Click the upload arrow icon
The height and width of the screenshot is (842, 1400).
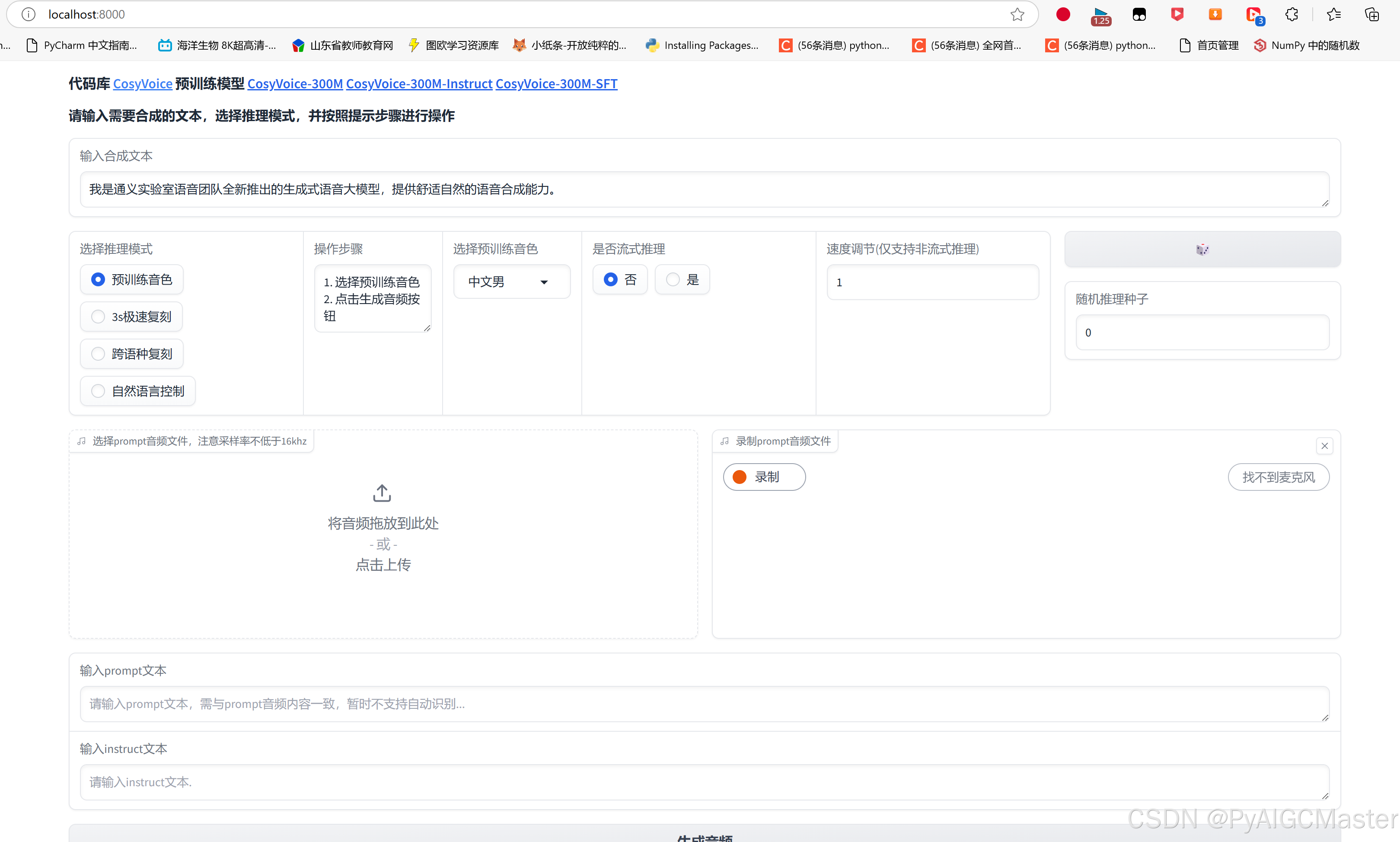(382, 493)
